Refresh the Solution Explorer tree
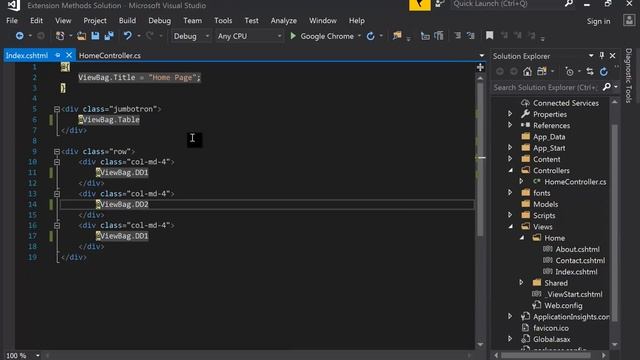 [604, 72]
